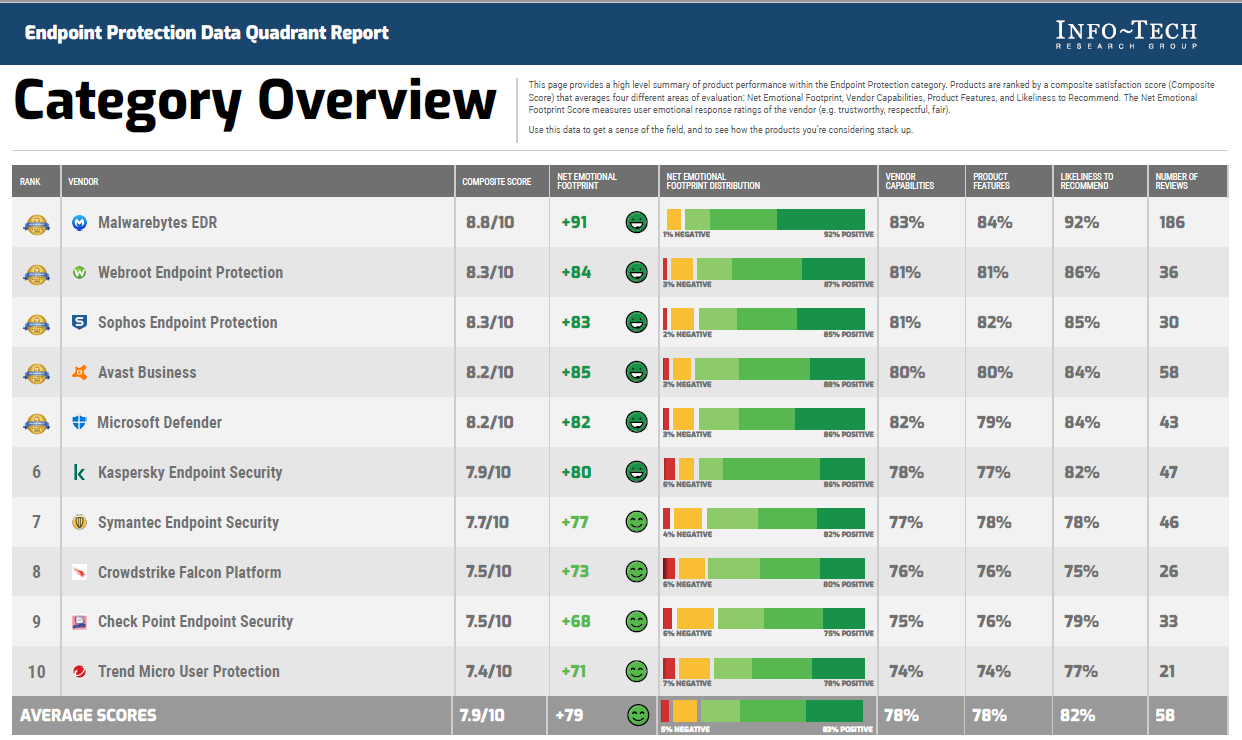This screenshot has height=740, width=1242.
Task: Click the Webroot Endpoint Protection logo icon
Action: (x=80, y=272)
